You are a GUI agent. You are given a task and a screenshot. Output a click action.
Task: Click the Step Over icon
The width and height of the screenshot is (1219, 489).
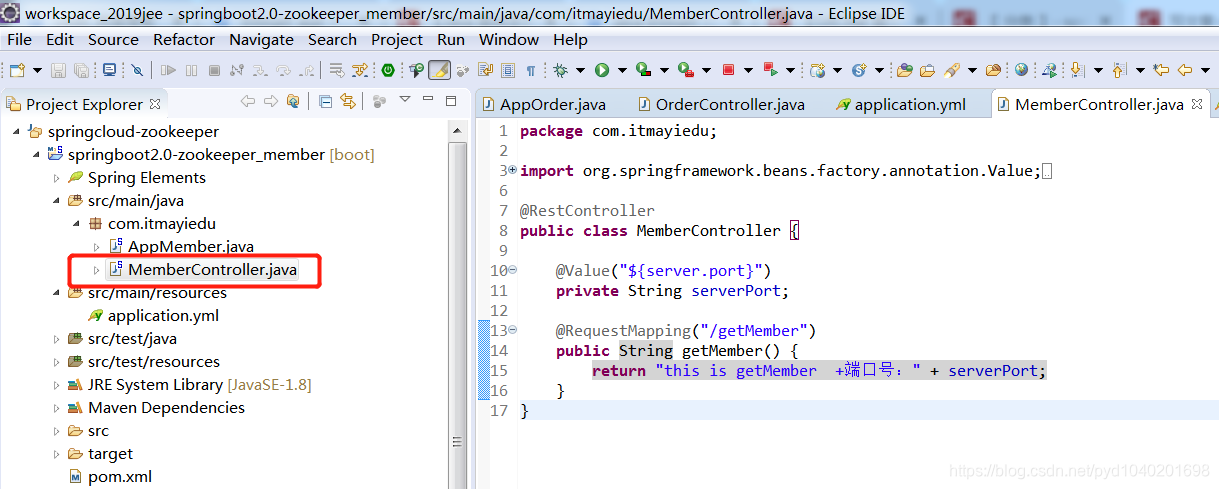[283, 70]
